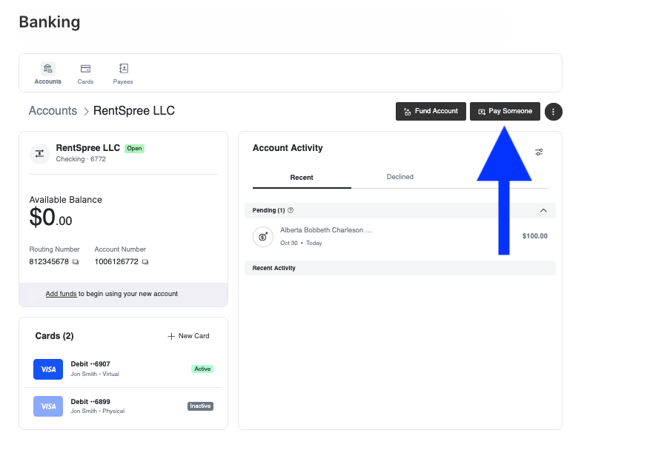Viewport: 670px width, 467px height.
Task: Open the Accounts navigation tab
Action: point(47,74)
